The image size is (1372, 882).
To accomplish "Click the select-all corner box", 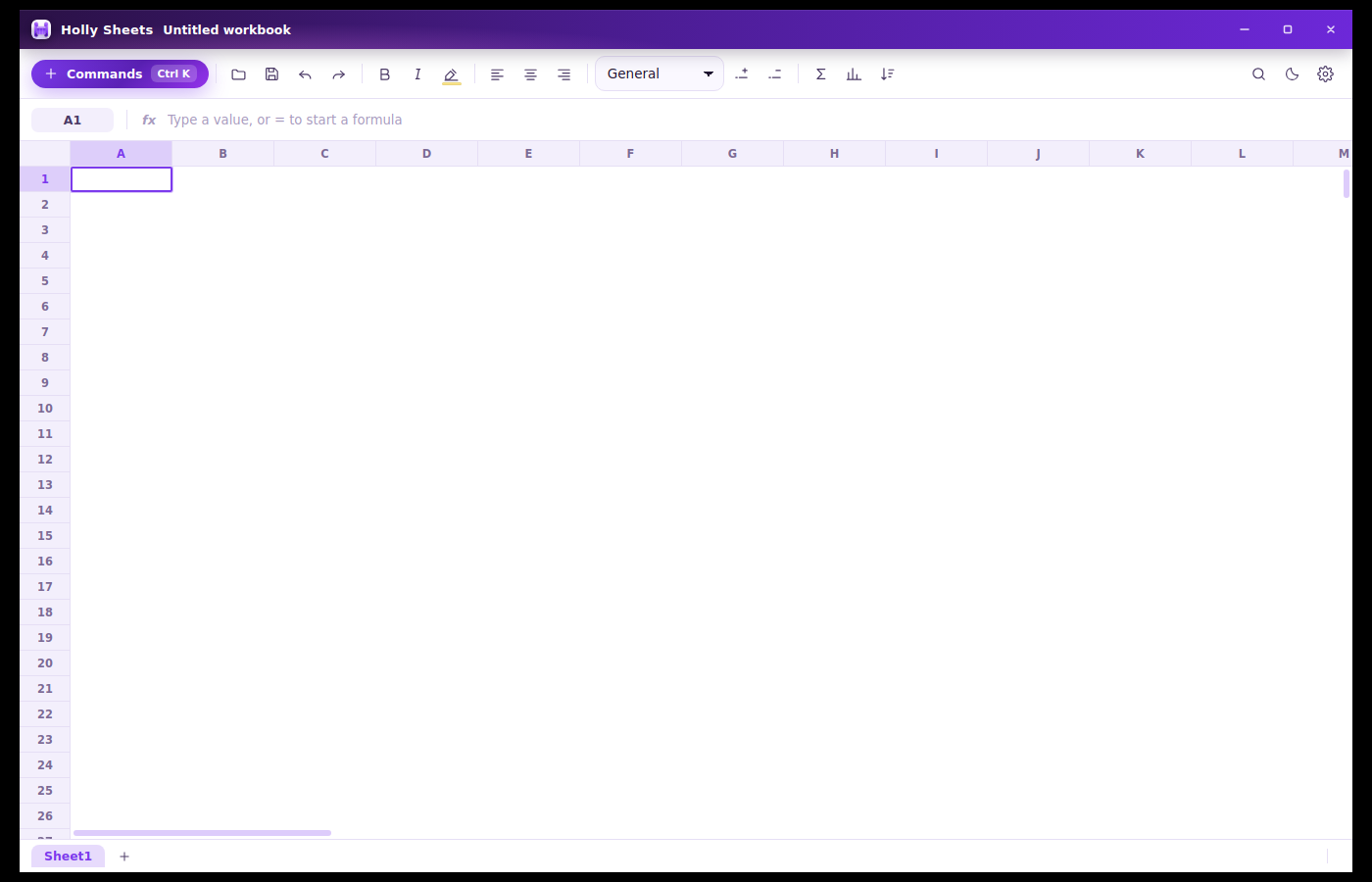I will point(45,154).
